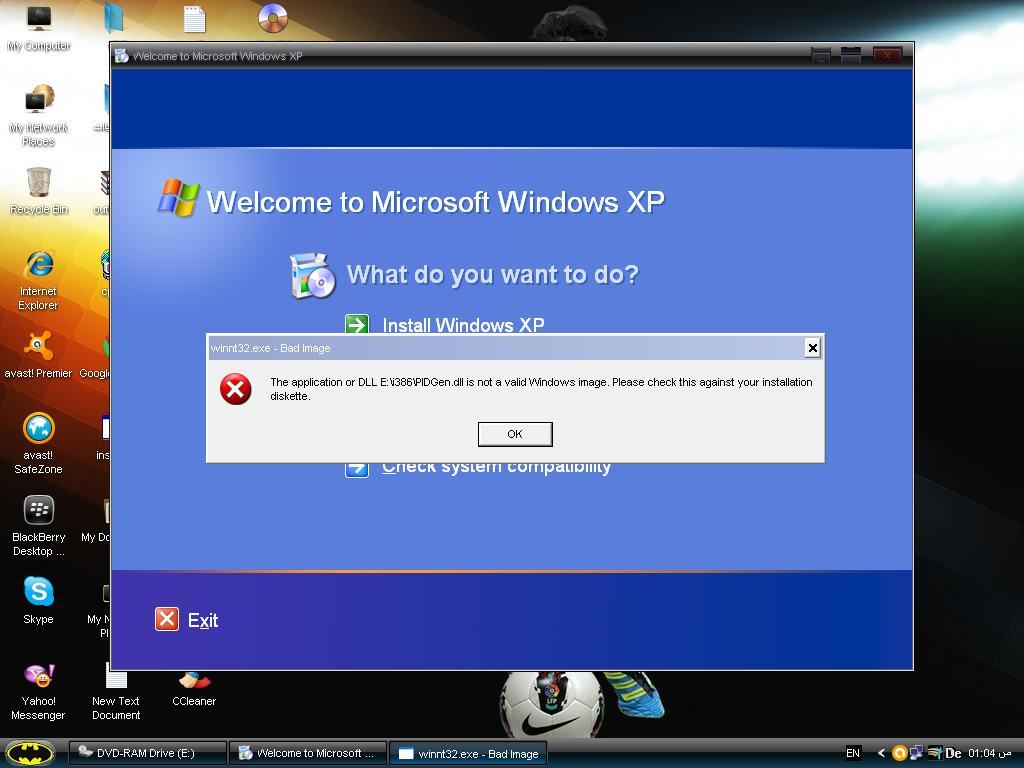Launch CCleaner desktop icon
This screenshot has height=768, width=1024.
(x=194, y=690)
